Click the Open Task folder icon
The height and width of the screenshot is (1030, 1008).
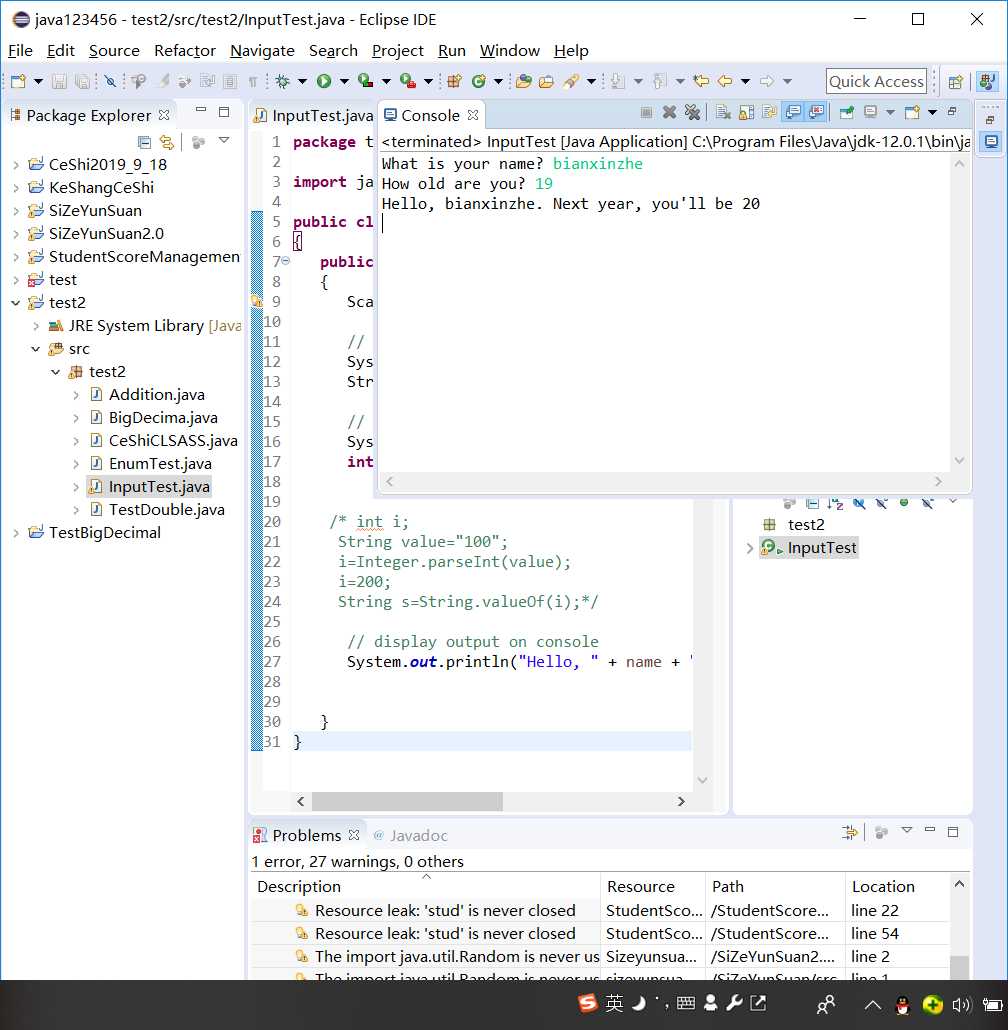(546, 81)
